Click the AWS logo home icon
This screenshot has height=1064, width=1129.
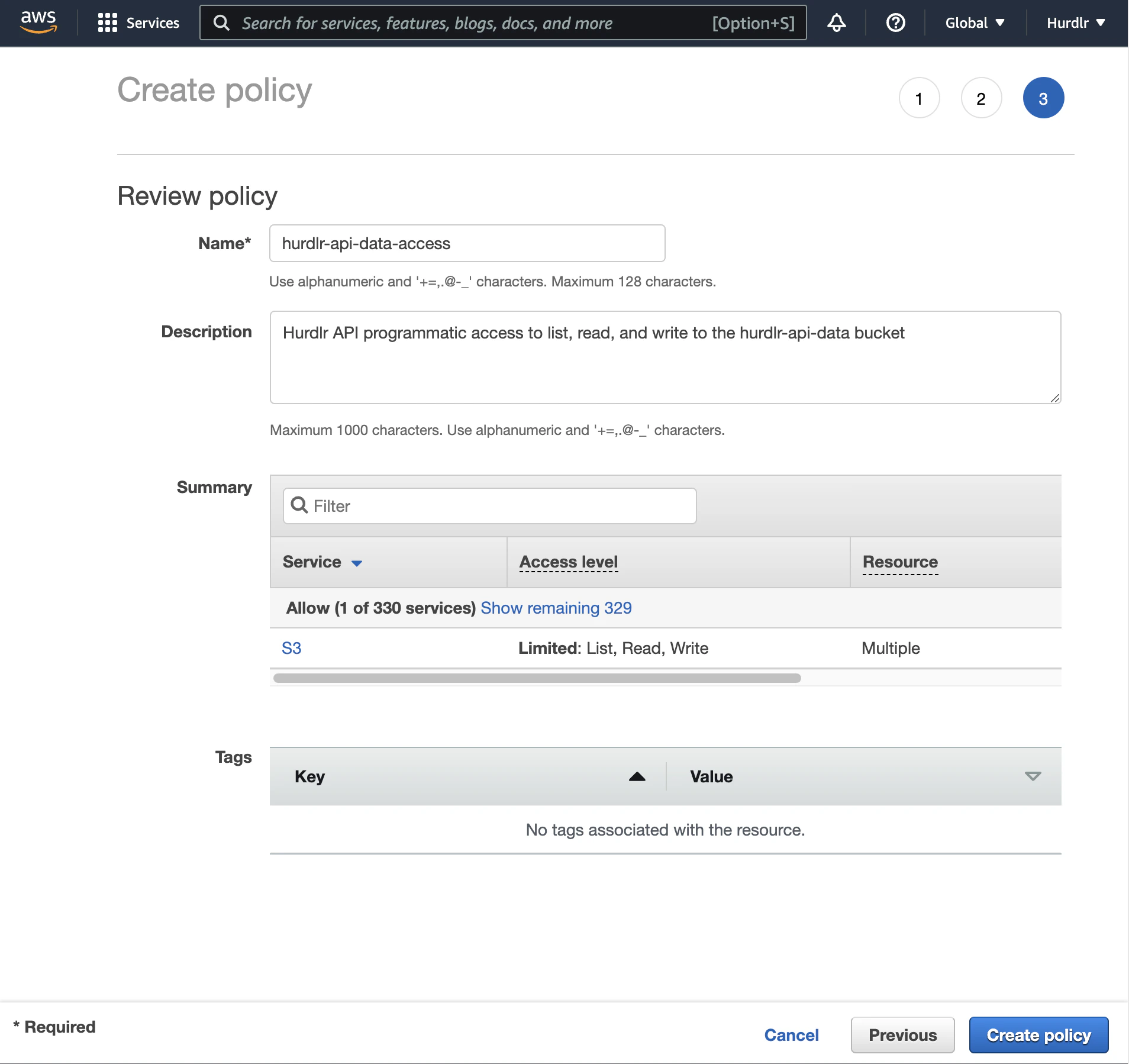(x=38, y=22)
